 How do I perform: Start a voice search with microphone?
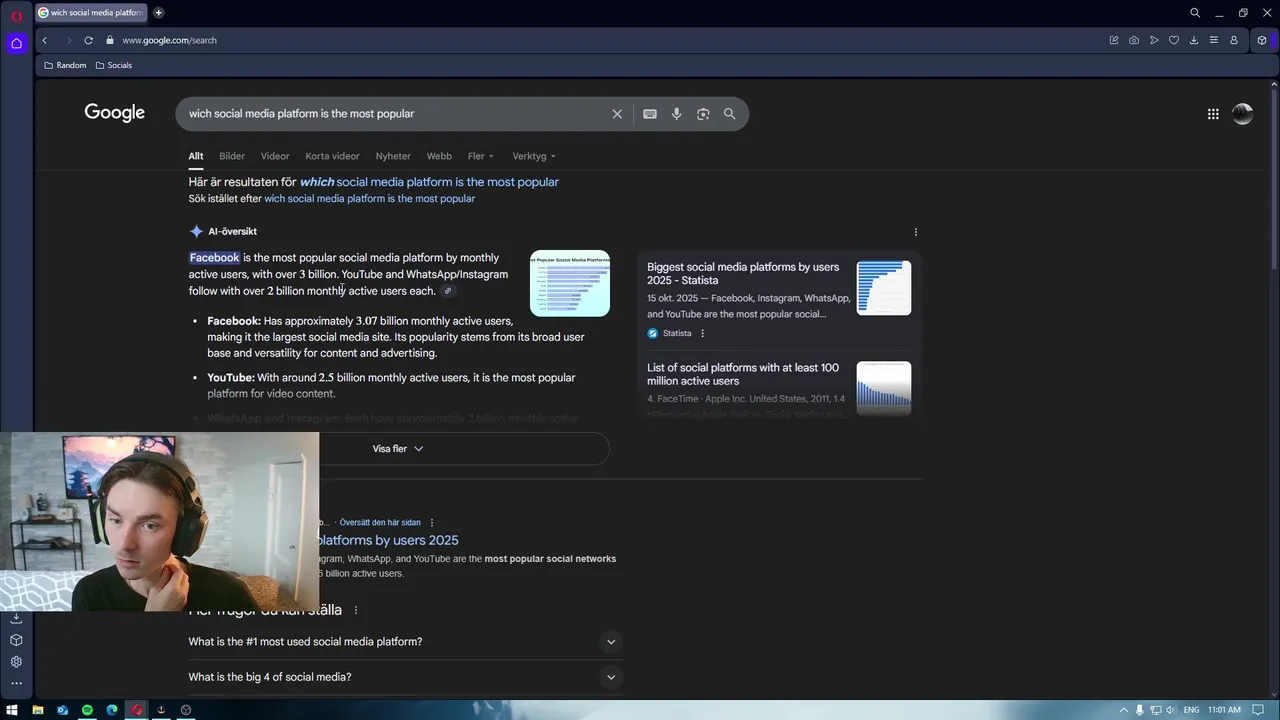(677, 114)
